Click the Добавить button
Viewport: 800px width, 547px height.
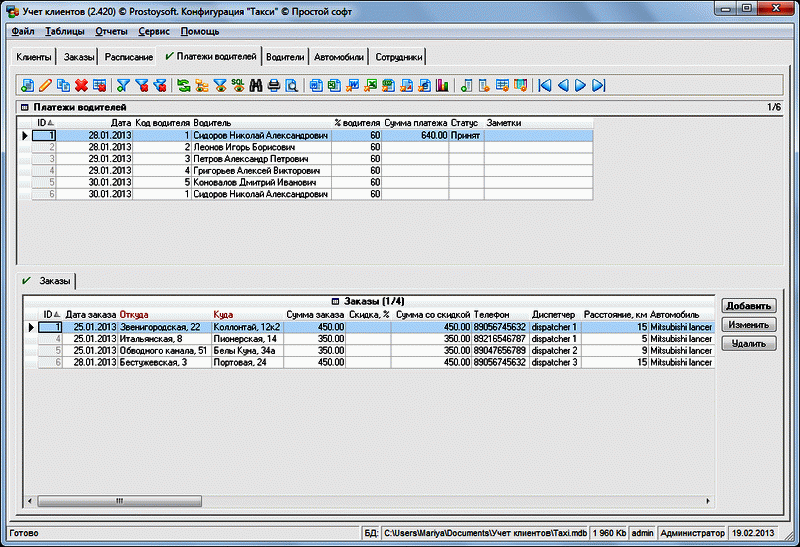tap(748, 306)
